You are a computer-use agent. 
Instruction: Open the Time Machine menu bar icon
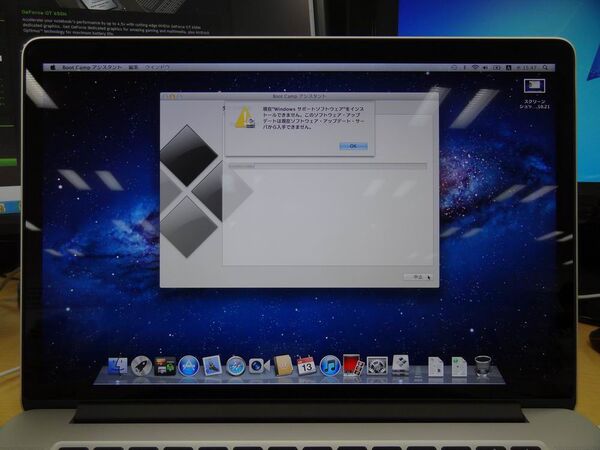[454, 67]
